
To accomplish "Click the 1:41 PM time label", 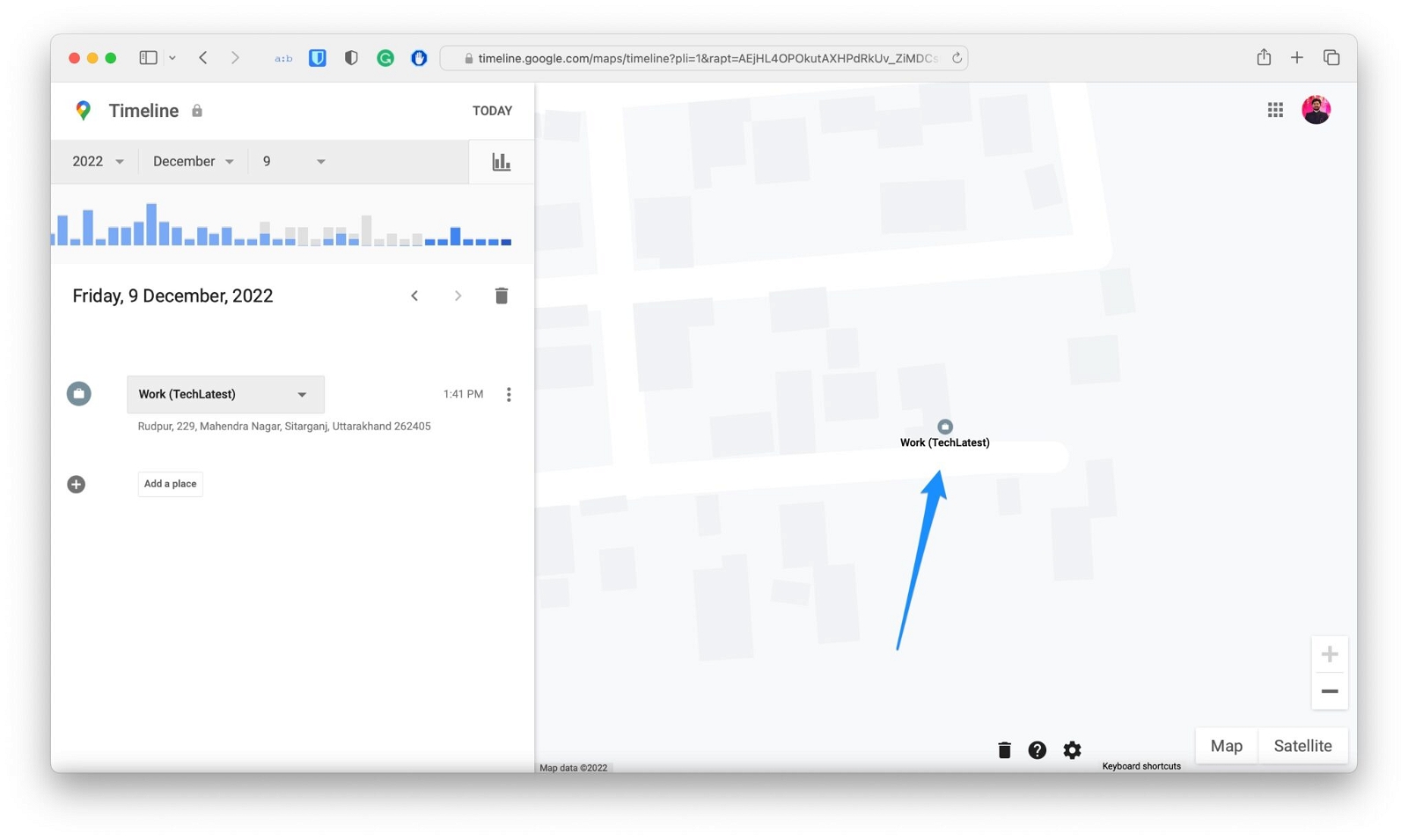I will (463, 394).
